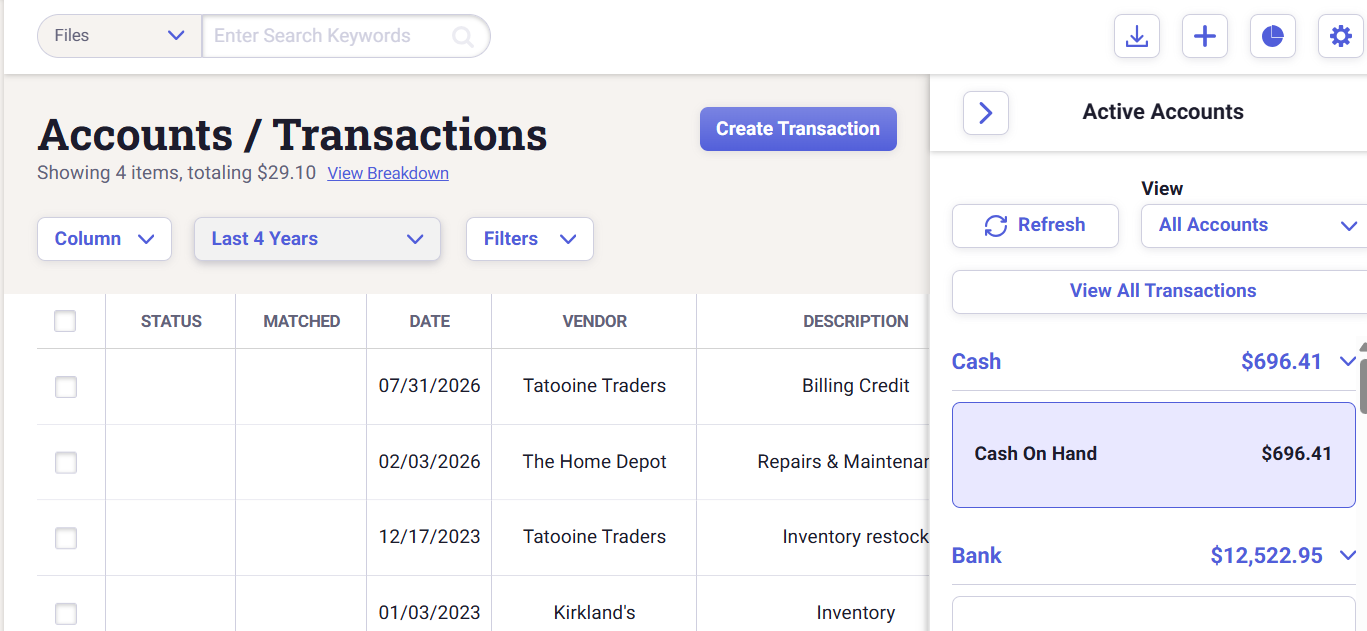Image resolution: width=1367 pixels, height=631 pixels.
Task: Check the box for the 12/17/2023 Tatooine Traders row
Action: point(65,538)
